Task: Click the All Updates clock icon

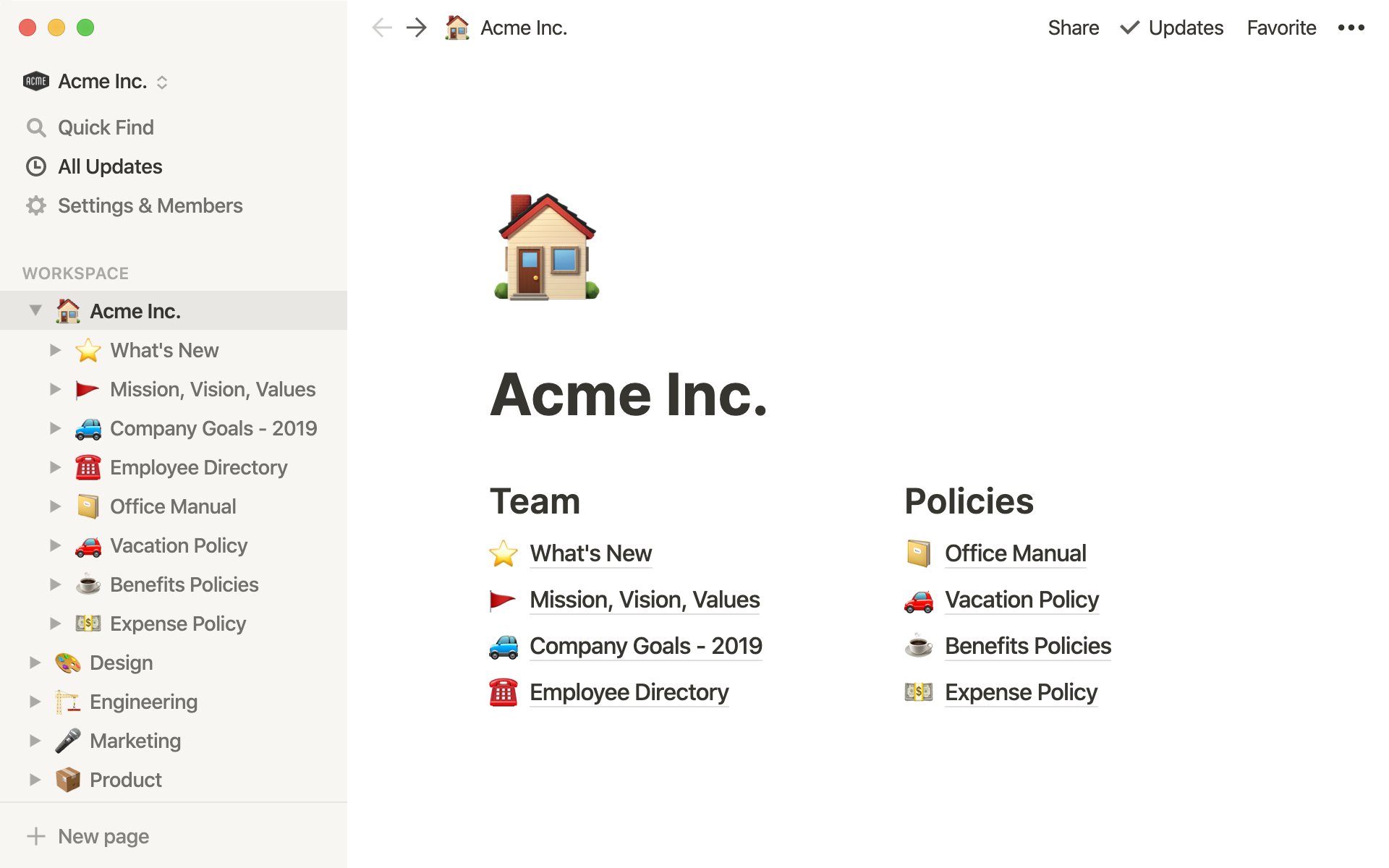Action: pyautogui.click(x=36, y=166)
